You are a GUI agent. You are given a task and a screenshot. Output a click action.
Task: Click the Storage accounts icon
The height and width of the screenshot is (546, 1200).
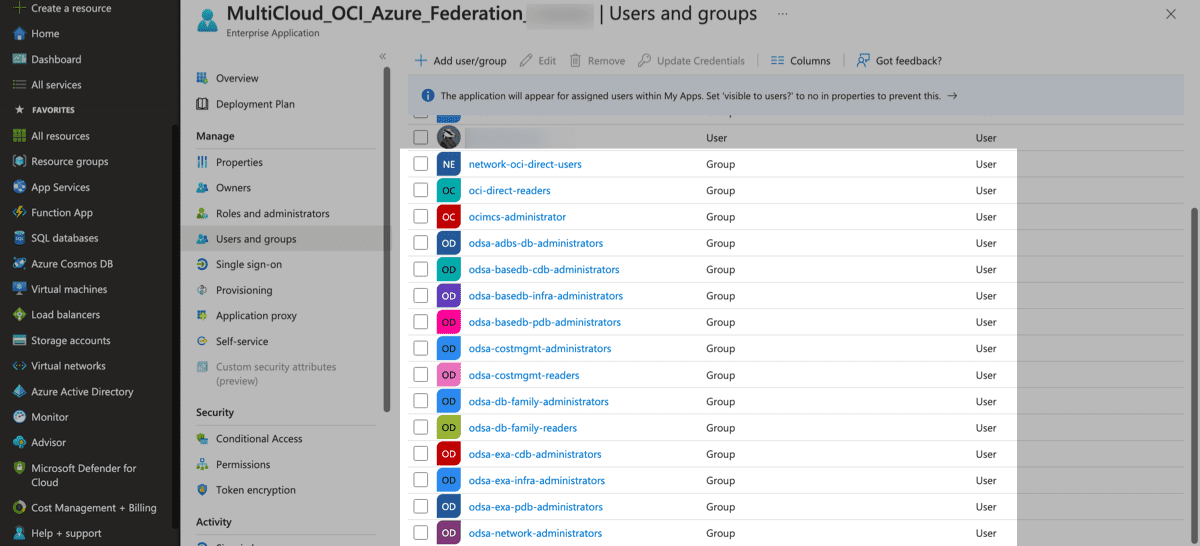pyautogui.click(x=19, y=340)
